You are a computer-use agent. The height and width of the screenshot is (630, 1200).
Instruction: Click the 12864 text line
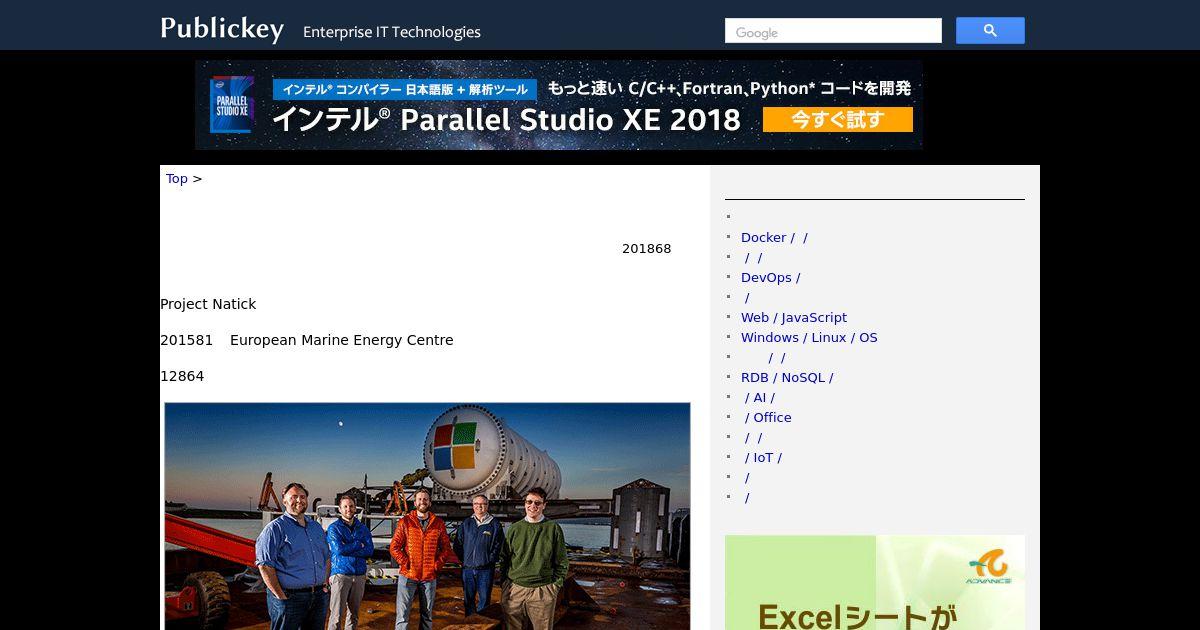(x=182, y=376)
